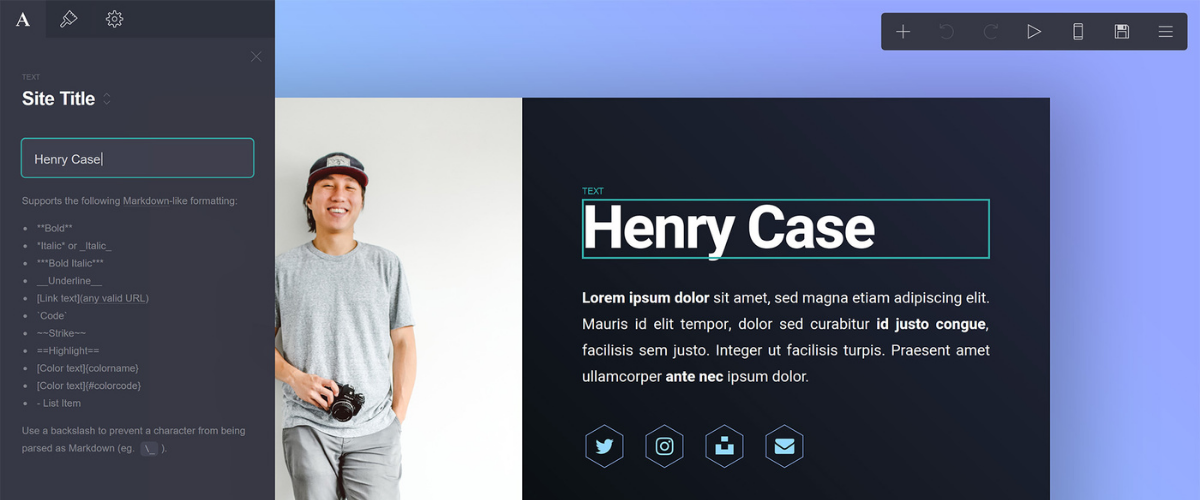Save the site with the floppy disk icon
The image size is (1200, 500).
tap(1122, 32)
